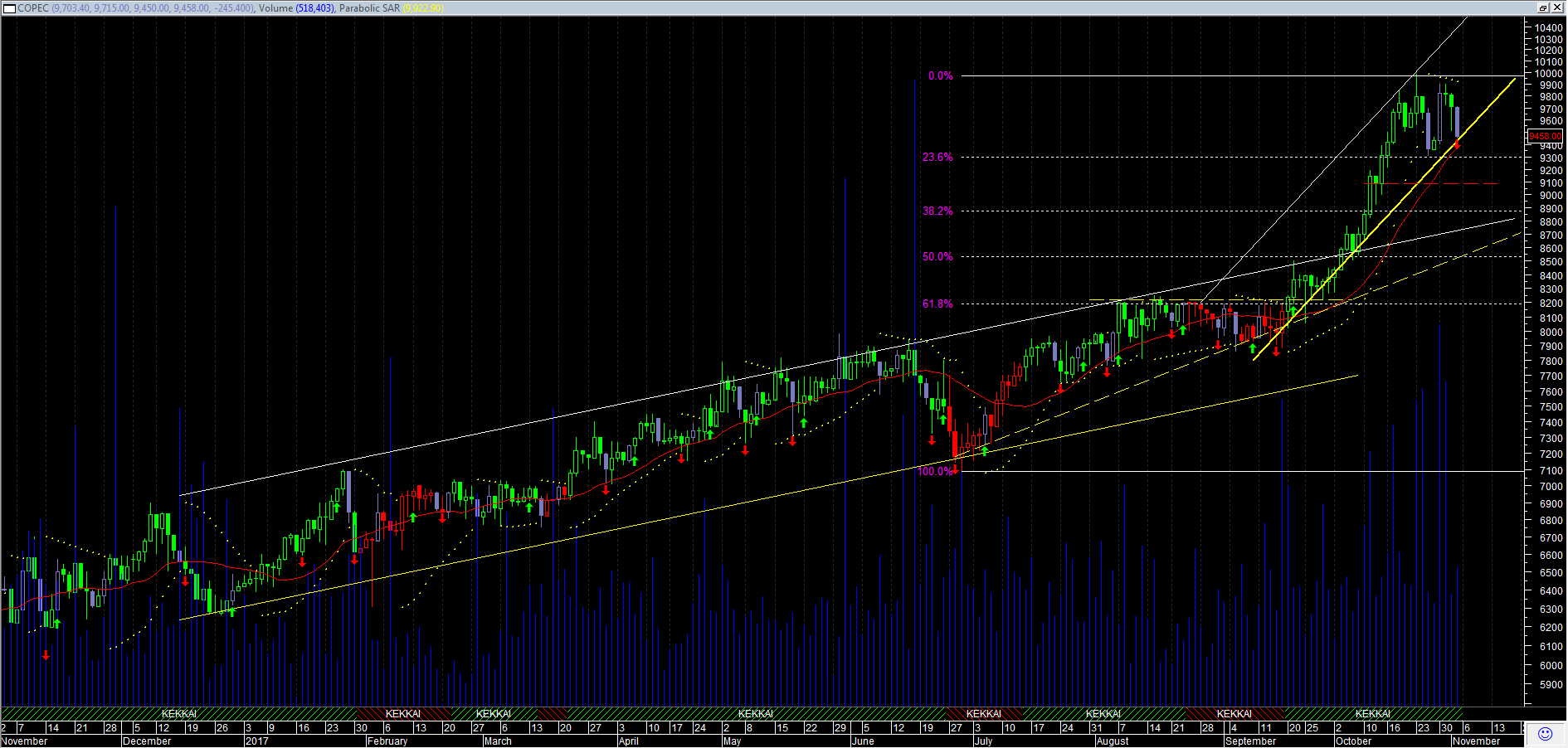Select the Parabolic SAR indicator label
Viewport: 1568px width, 748px height.
pyautogui.click(x=369, y=8)
